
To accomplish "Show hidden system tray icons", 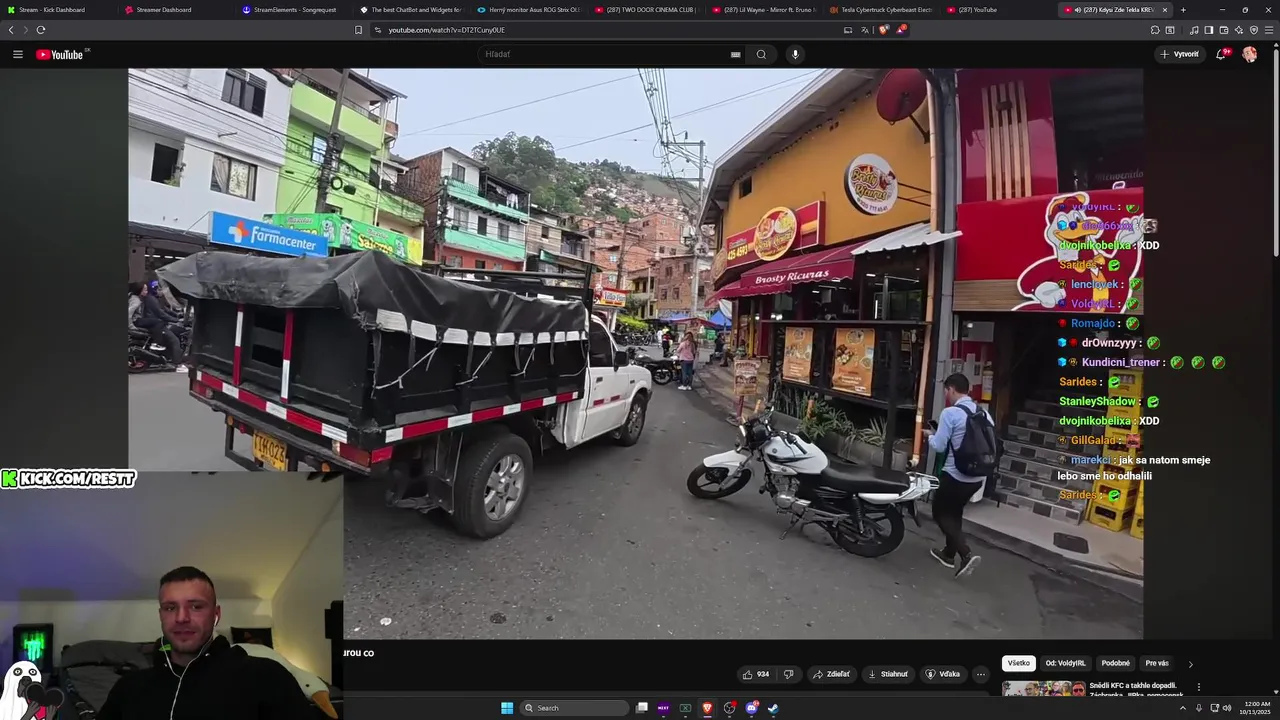I will tap(1183, 708).
